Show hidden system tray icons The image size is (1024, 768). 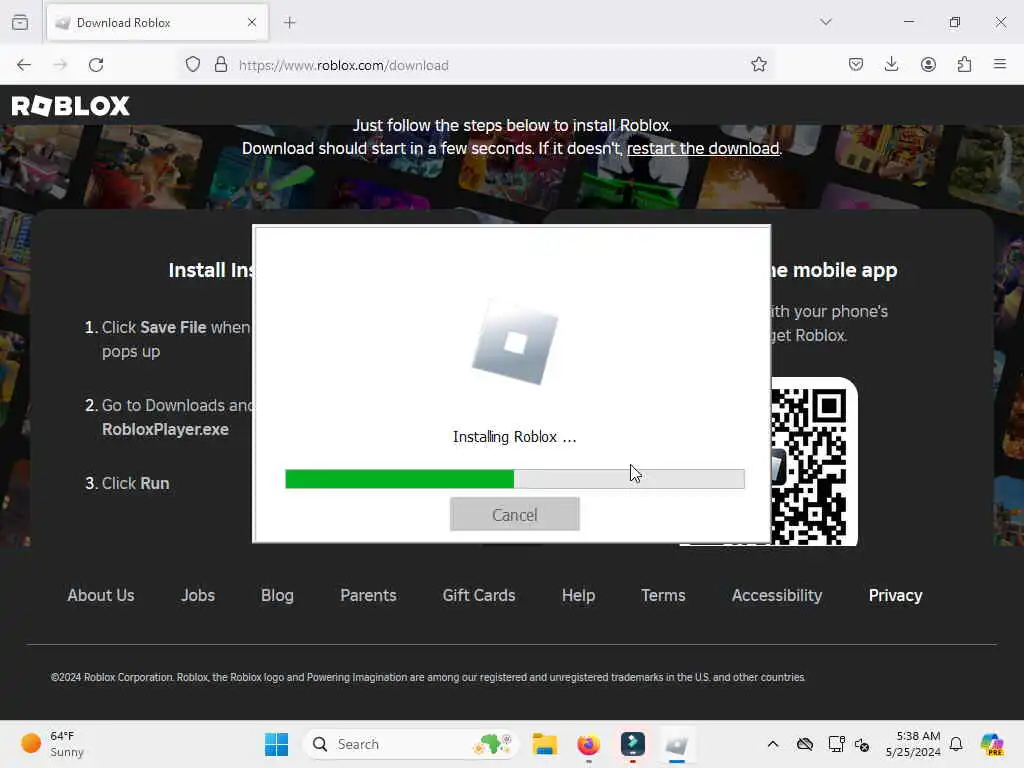773,744
